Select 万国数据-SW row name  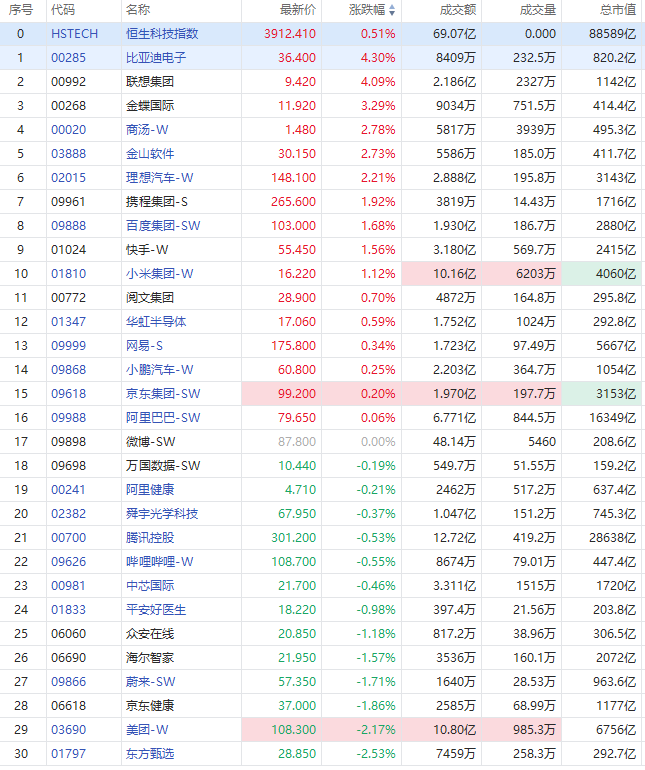163,466
